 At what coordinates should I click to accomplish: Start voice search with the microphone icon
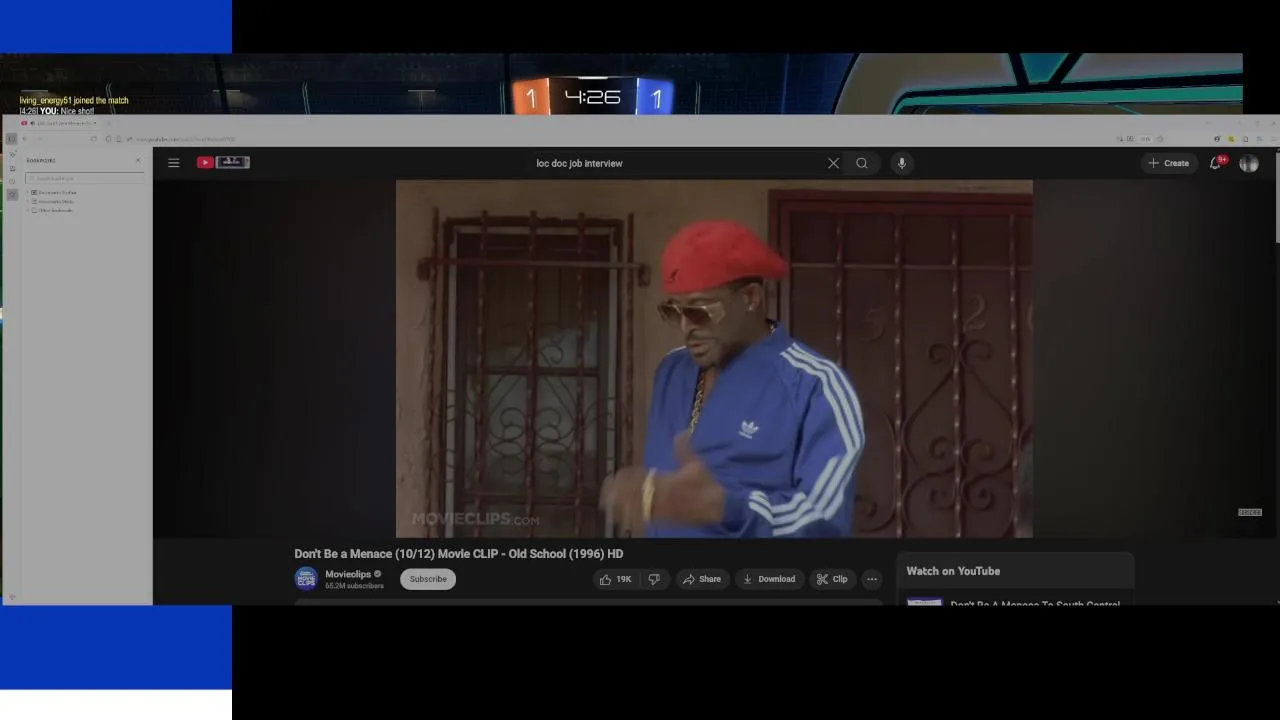pyautogui.click(x=901, y=163)
